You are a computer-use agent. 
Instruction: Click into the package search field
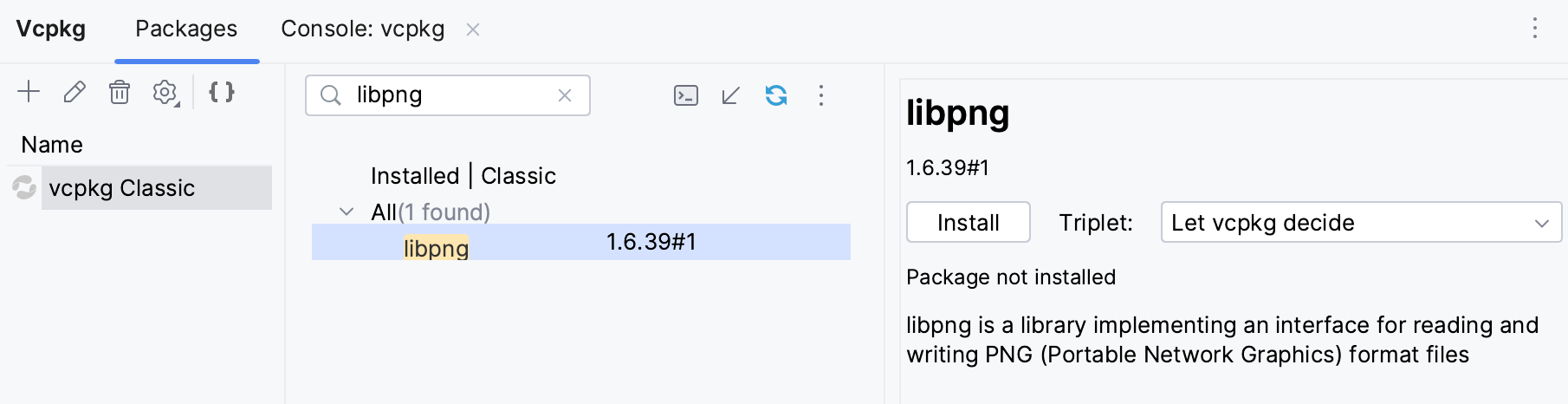(x=450, y=95)
